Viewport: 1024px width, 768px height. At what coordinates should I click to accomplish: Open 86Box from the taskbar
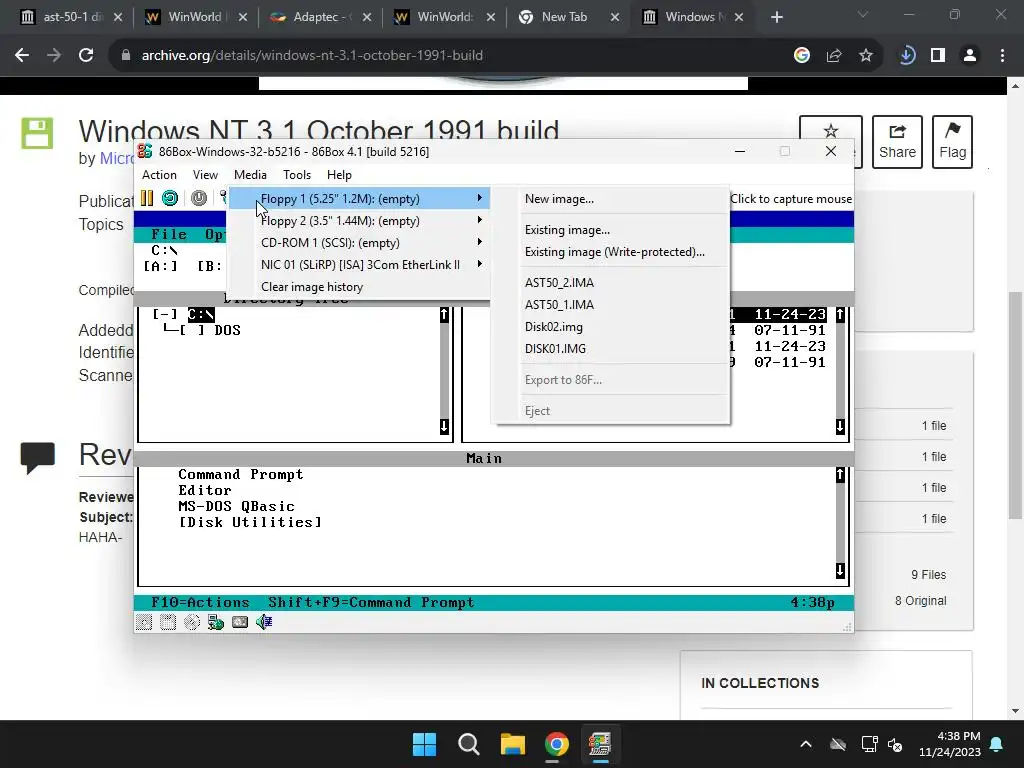(x=600, y=744)
